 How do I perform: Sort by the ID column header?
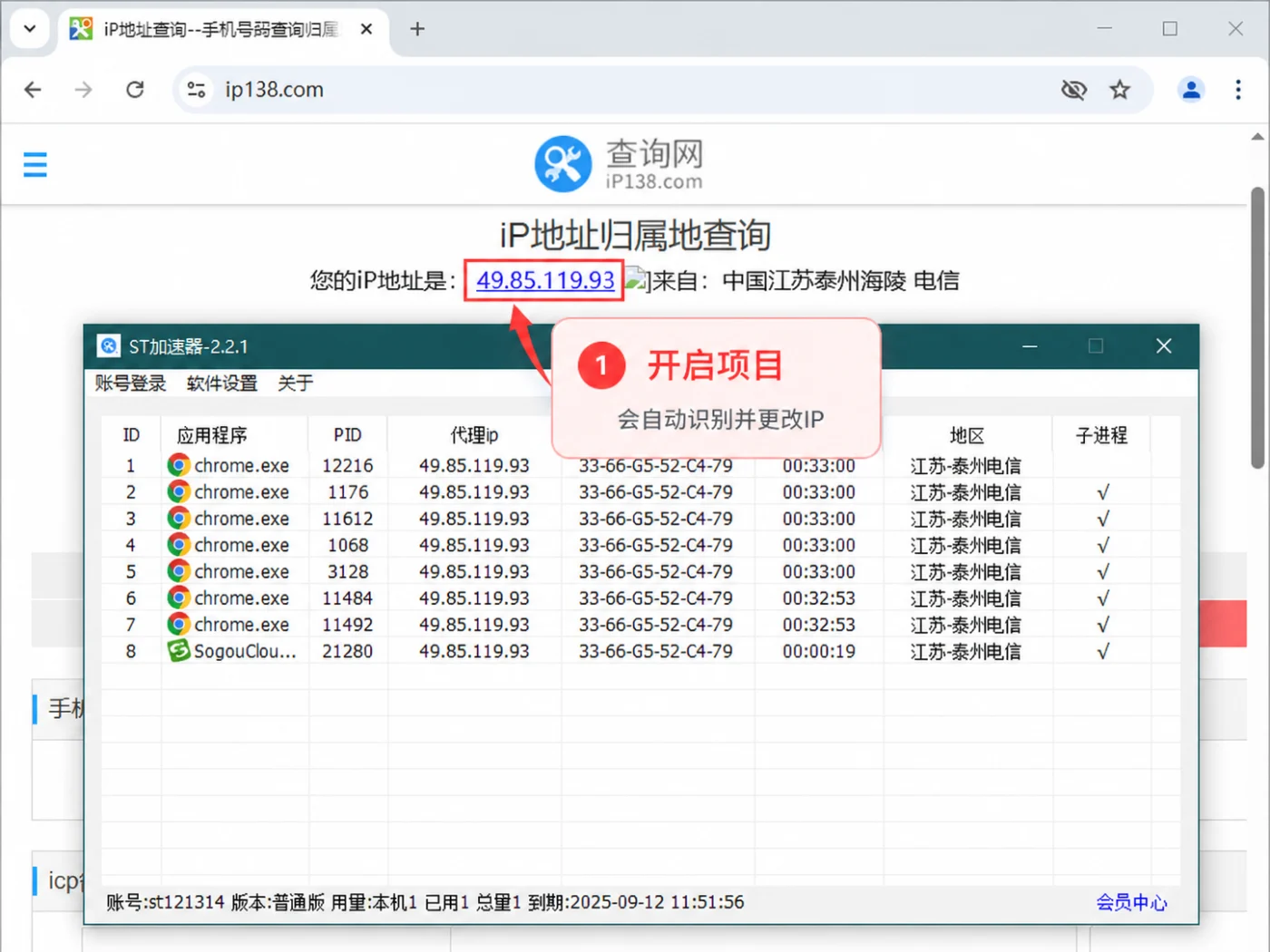click(x=132, y=435)
